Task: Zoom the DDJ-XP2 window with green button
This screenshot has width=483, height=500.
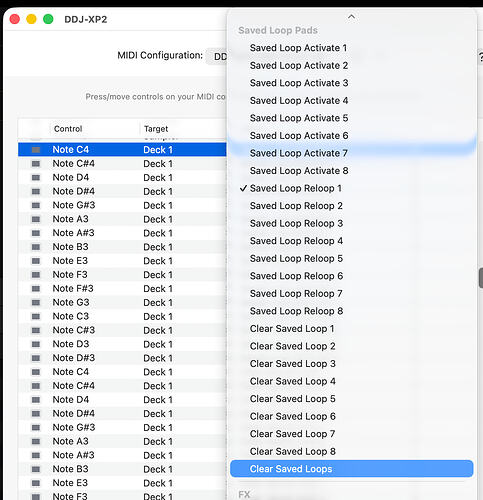Action: (48, 19)
